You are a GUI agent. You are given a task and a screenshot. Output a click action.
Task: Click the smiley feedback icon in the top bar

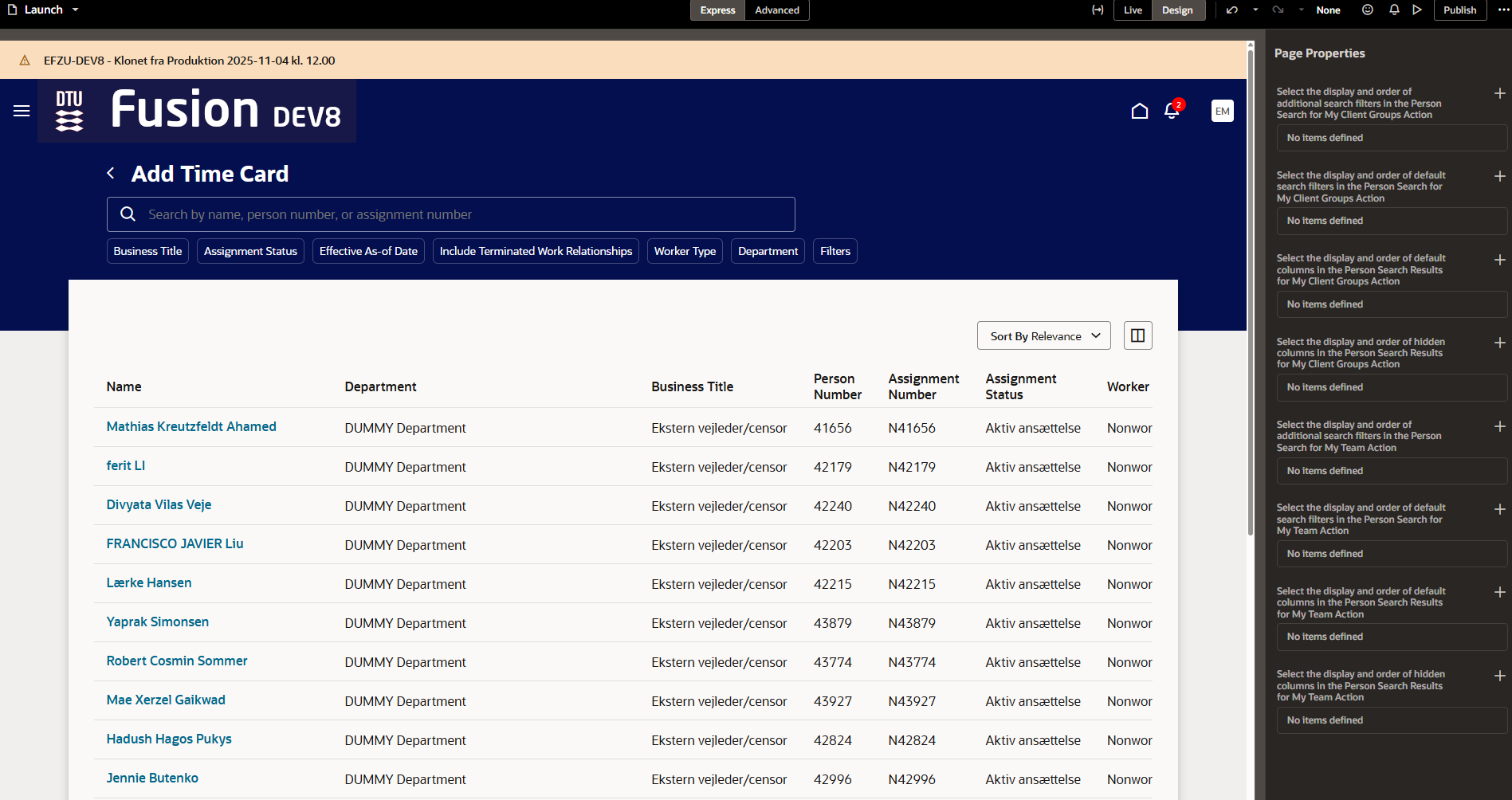1368,10
